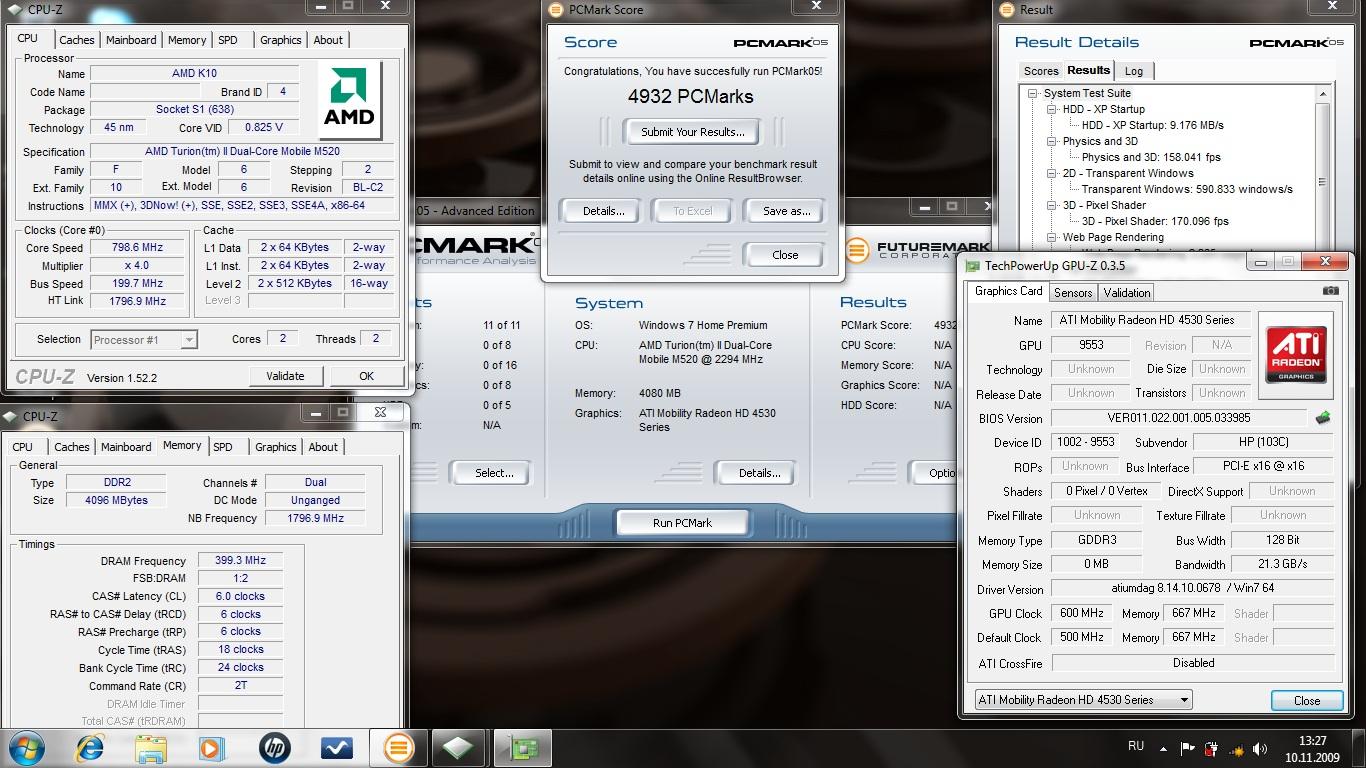Show hidden tray icons arrow
The image size is (1366, 768).
point(1163,747)
